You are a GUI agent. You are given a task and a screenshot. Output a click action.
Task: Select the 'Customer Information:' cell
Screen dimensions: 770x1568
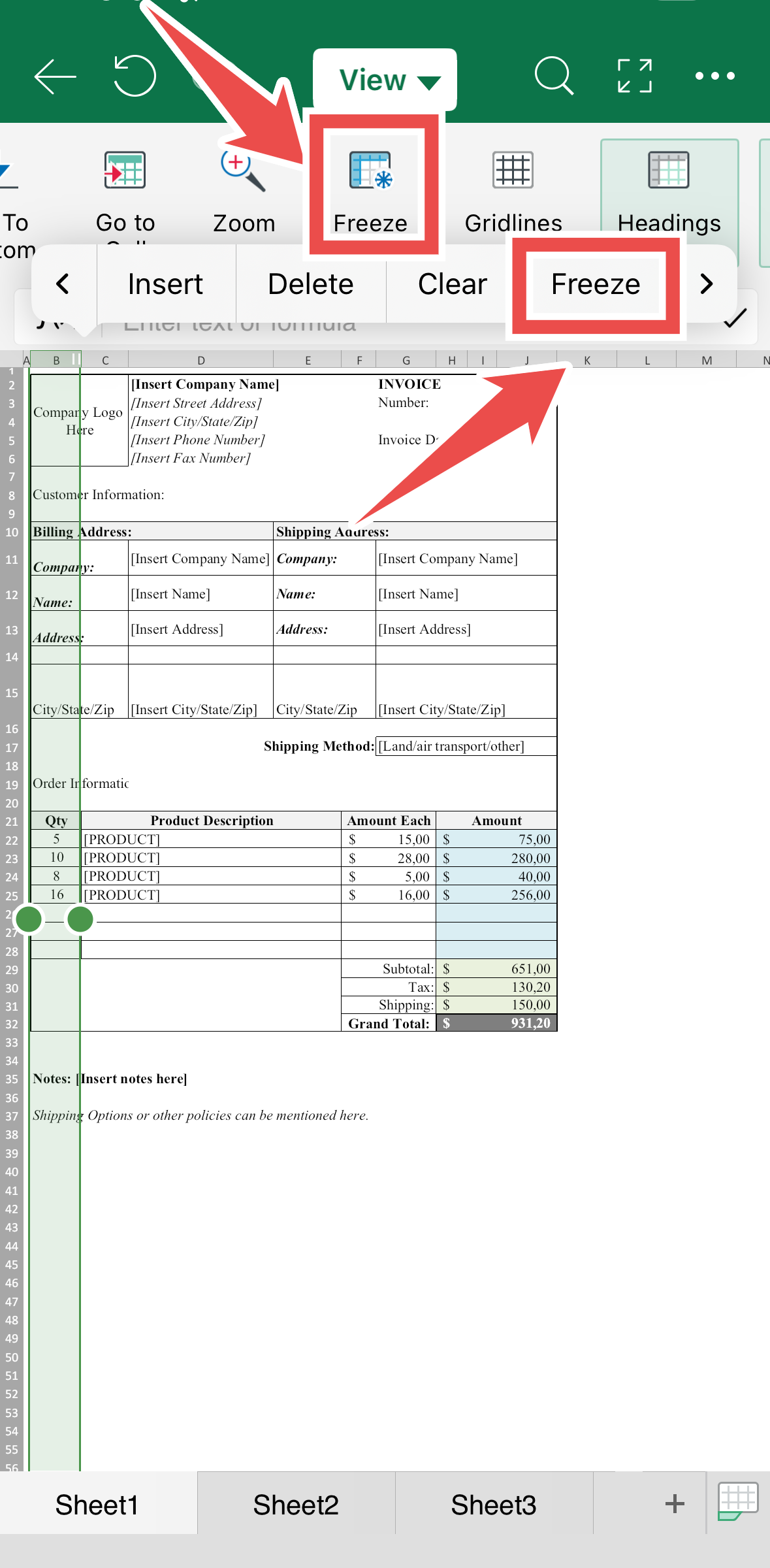tap(99, 495)
